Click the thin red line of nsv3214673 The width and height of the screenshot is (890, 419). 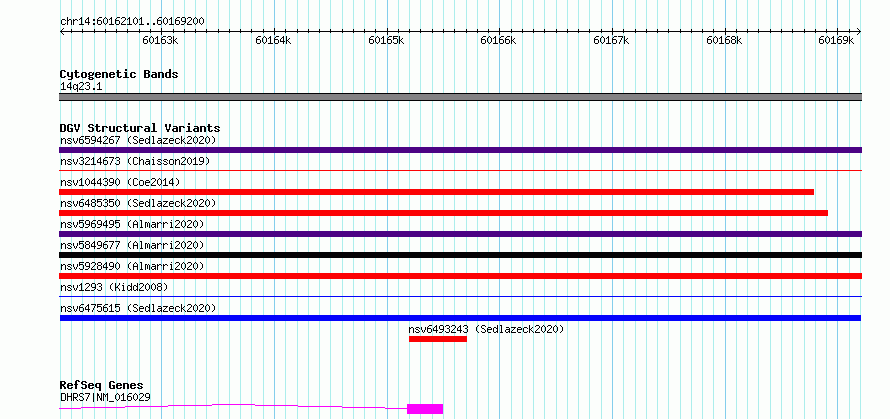coord(460,170)
